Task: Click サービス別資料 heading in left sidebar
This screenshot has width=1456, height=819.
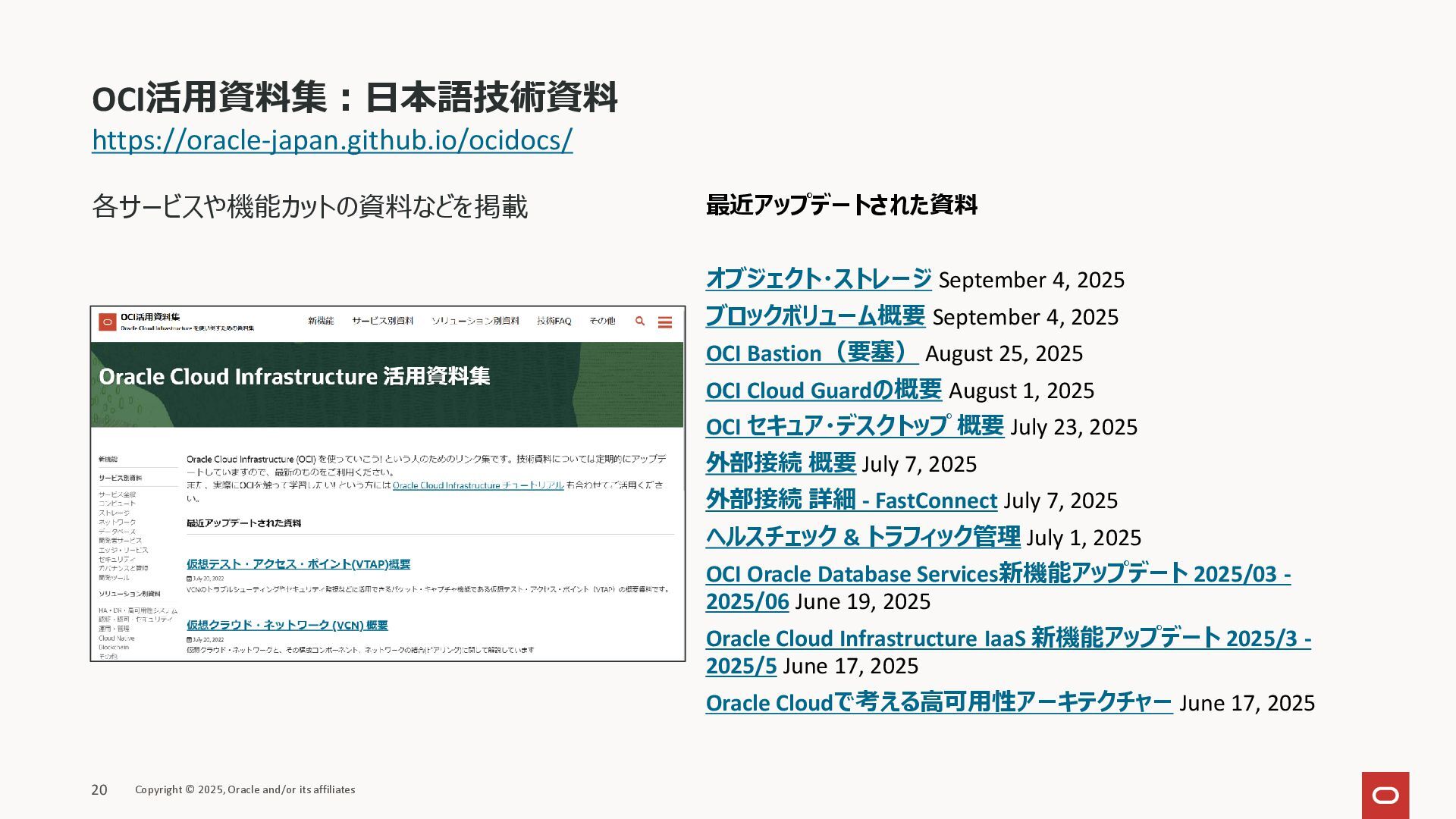Action: click(x=120, y=479)
